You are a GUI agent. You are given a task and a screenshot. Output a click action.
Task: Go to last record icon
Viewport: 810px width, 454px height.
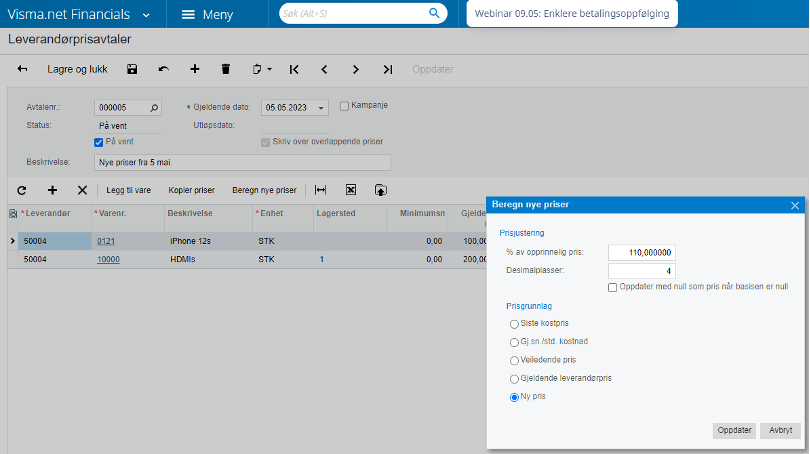(x=387, y=69)
